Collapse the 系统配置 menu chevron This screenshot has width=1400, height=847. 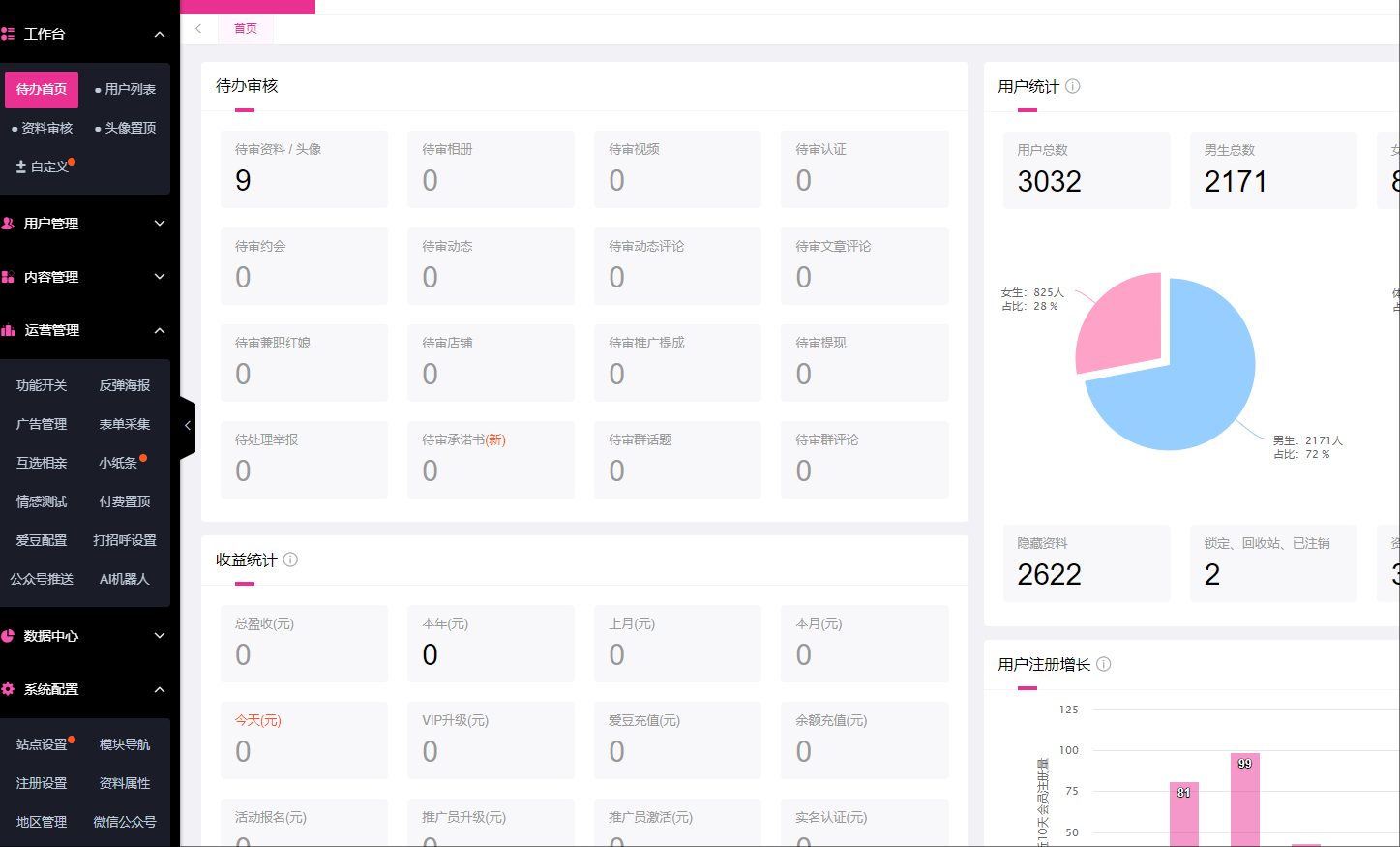pyautogui.click(x=160, y=690)
